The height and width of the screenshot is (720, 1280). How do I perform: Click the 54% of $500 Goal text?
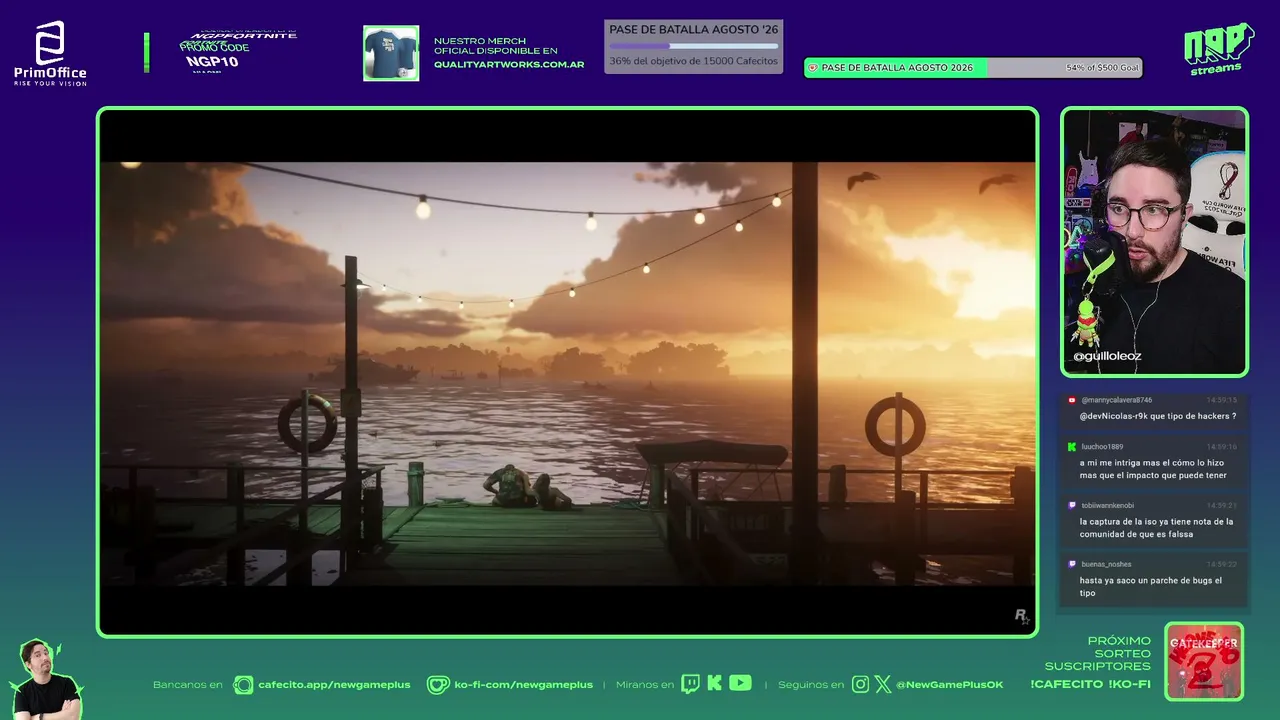pos(1102,68)
